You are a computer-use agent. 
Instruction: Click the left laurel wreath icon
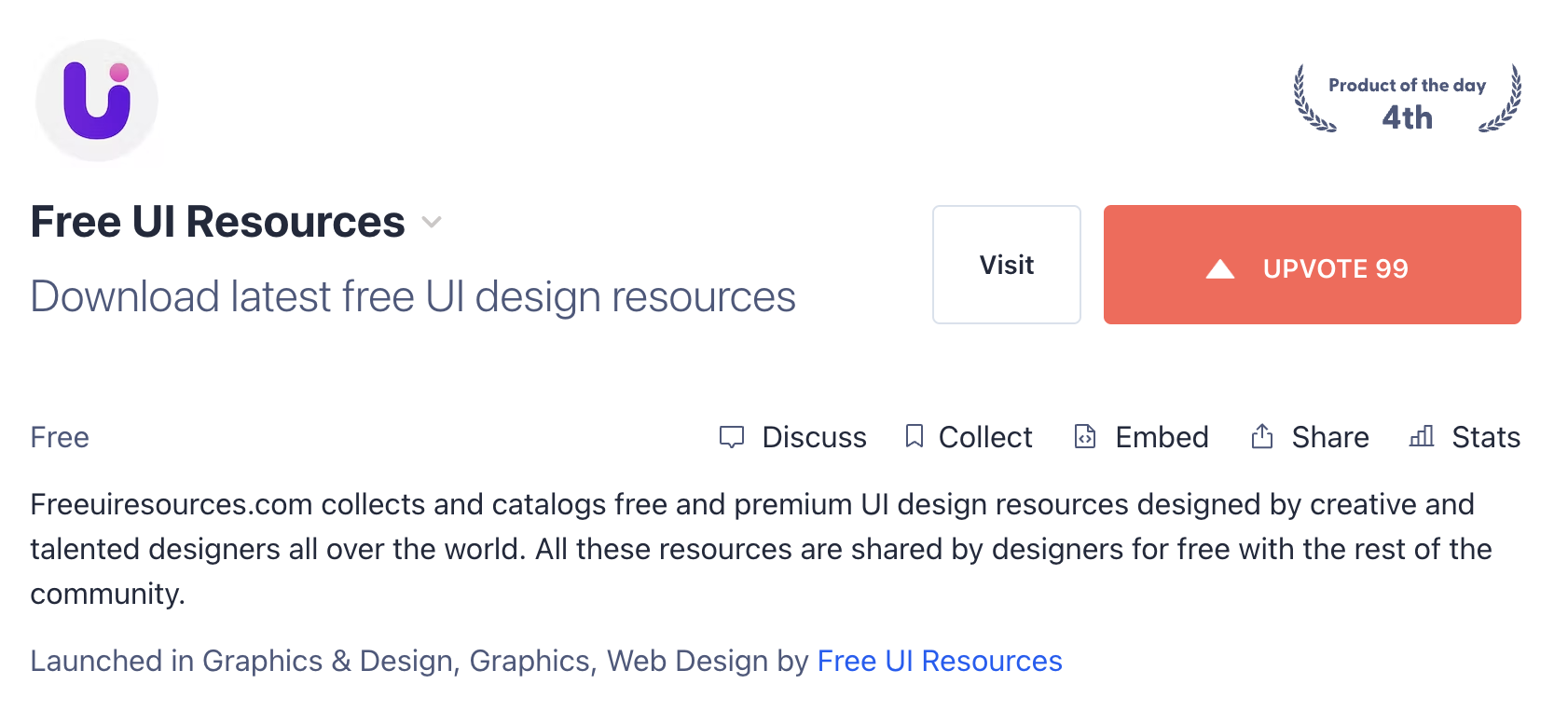[x=1313, y=100]
